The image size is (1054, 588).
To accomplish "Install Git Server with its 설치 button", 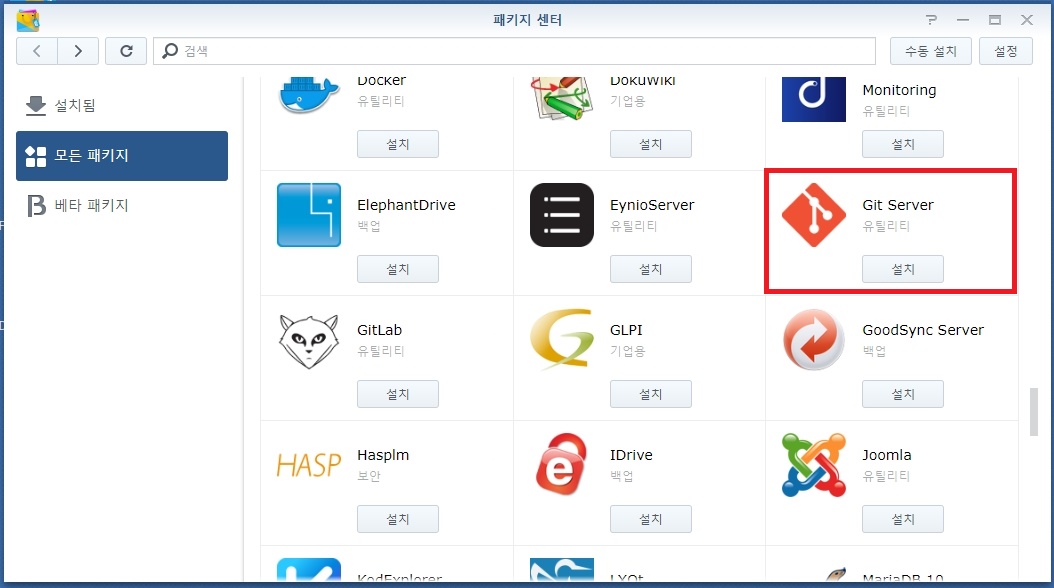I will [903, 269].
